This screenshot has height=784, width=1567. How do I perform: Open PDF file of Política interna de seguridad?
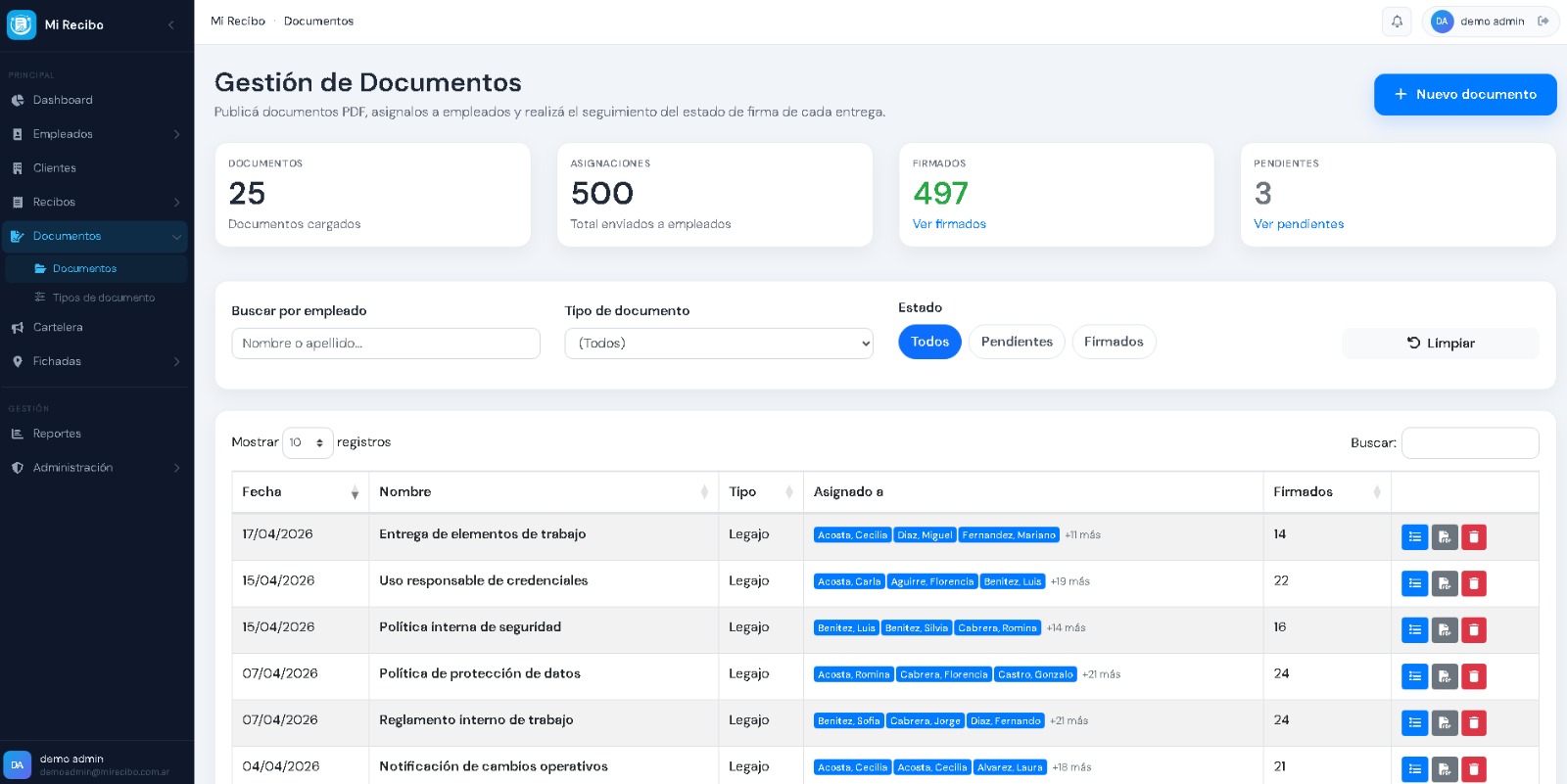point(1445,630)
